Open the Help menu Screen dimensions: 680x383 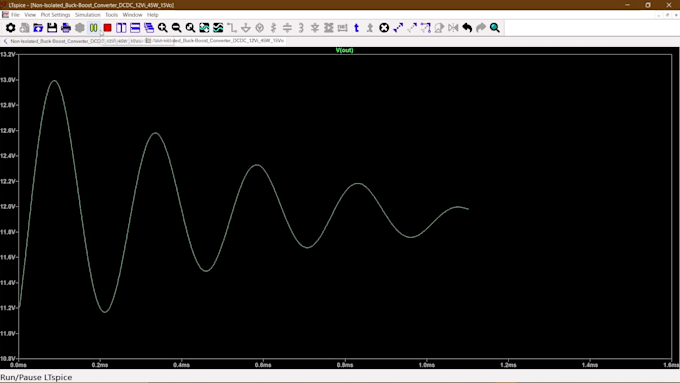tap(153, 15)
